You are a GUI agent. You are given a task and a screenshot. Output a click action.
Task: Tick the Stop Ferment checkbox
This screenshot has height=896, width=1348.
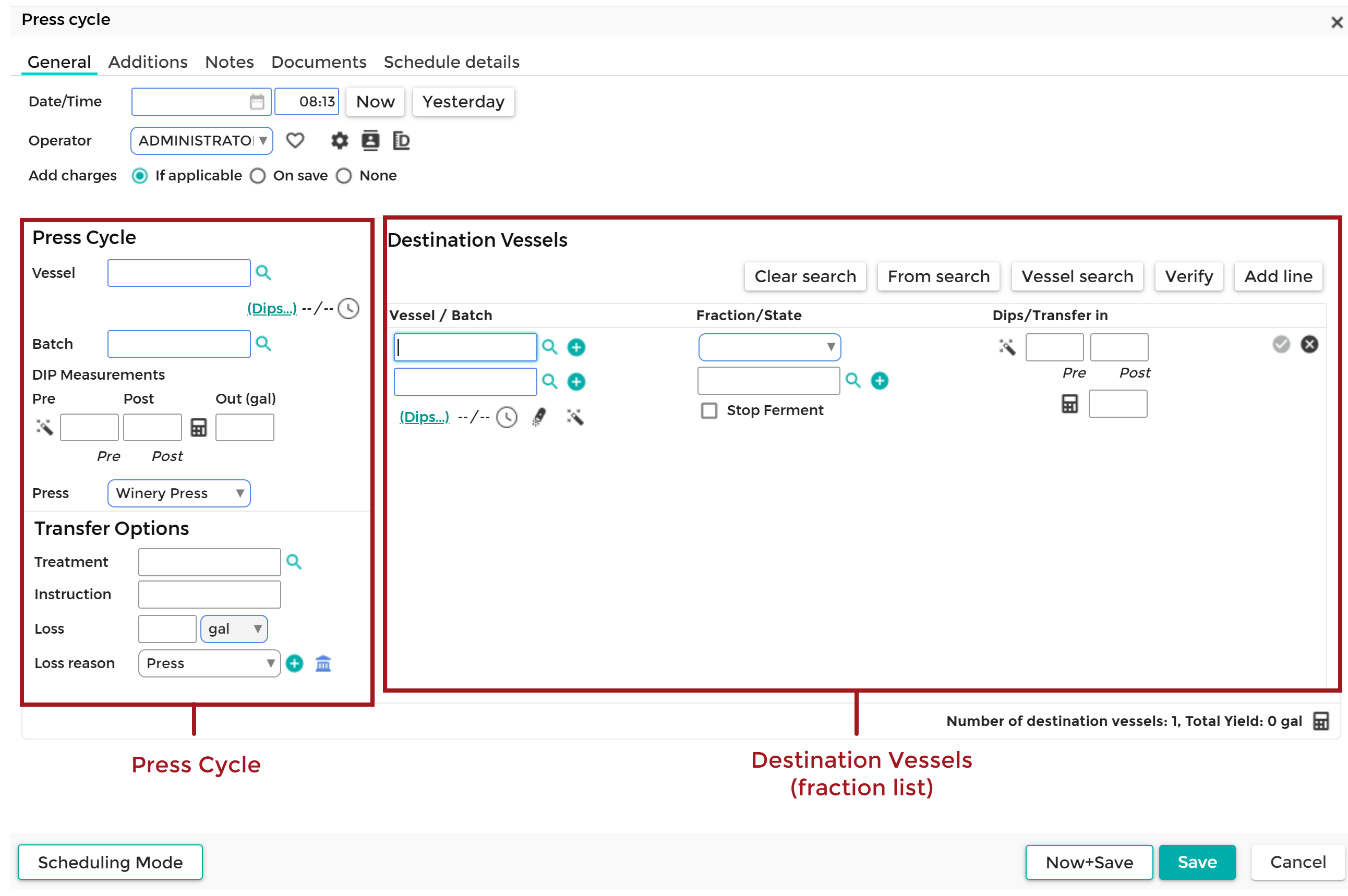708,411
